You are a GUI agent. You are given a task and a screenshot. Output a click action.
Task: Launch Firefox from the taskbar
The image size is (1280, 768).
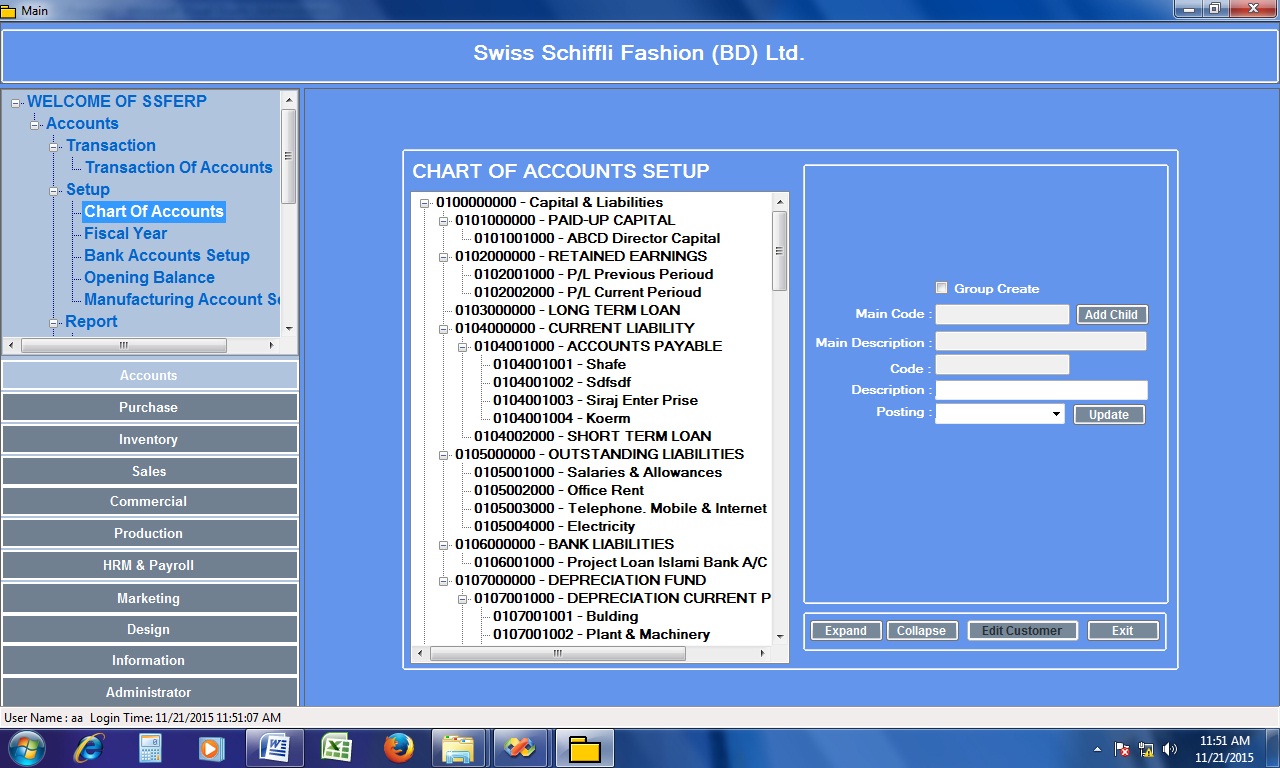tap(398, 748)
